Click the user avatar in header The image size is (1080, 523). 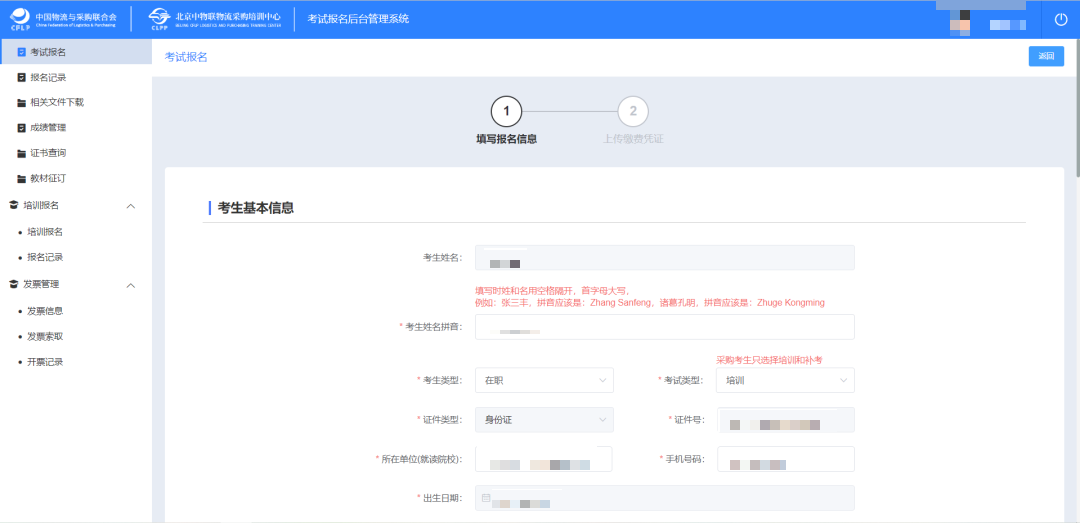(960, 22)
